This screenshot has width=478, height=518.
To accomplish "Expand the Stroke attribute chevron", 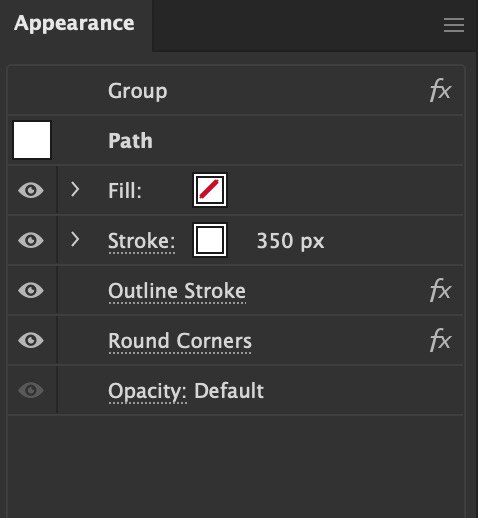I will click(75, 239).
